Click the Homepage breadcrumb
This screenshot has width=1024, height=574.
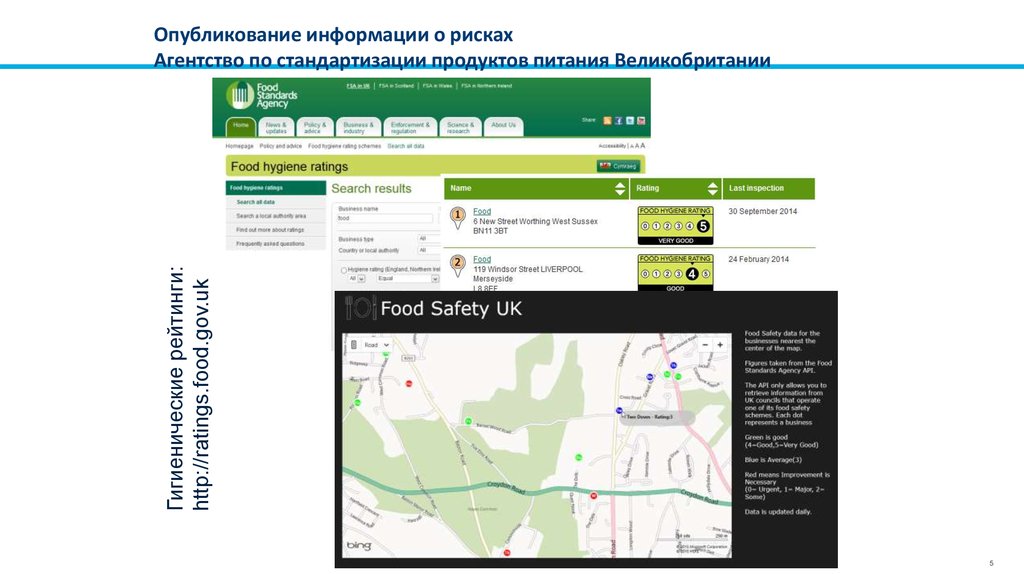[240, 146]
